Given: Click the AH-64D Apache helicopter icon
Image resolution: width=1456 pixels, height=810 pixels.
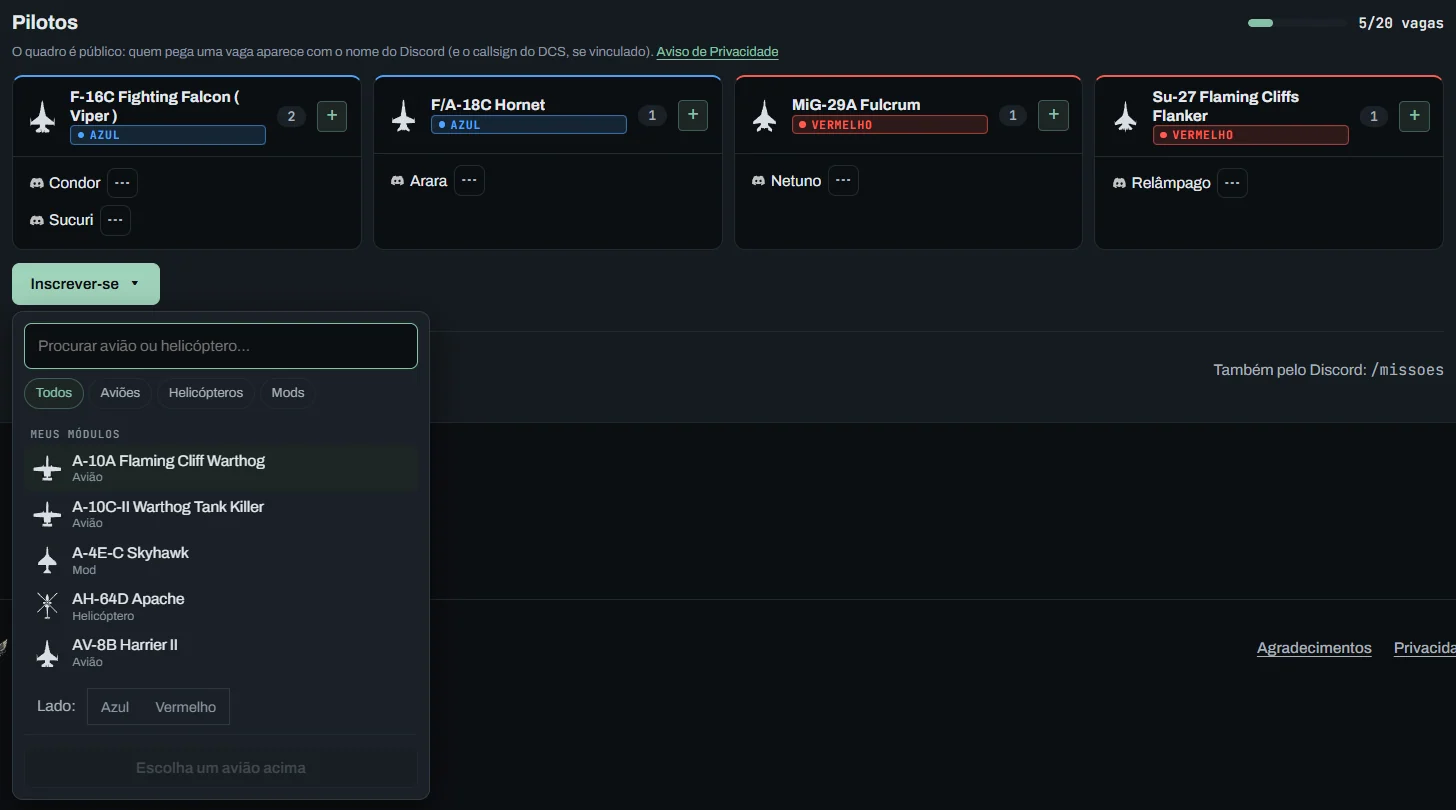Looking at the screenshot, I should 47,606.
